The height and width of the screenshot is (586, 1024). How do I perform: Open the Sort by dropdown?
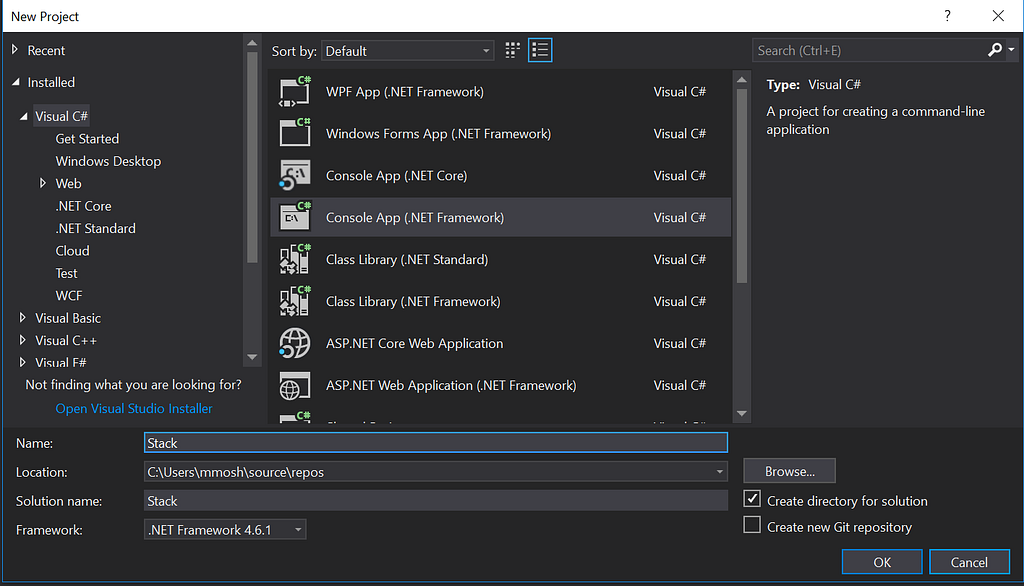tap(407, 51)
